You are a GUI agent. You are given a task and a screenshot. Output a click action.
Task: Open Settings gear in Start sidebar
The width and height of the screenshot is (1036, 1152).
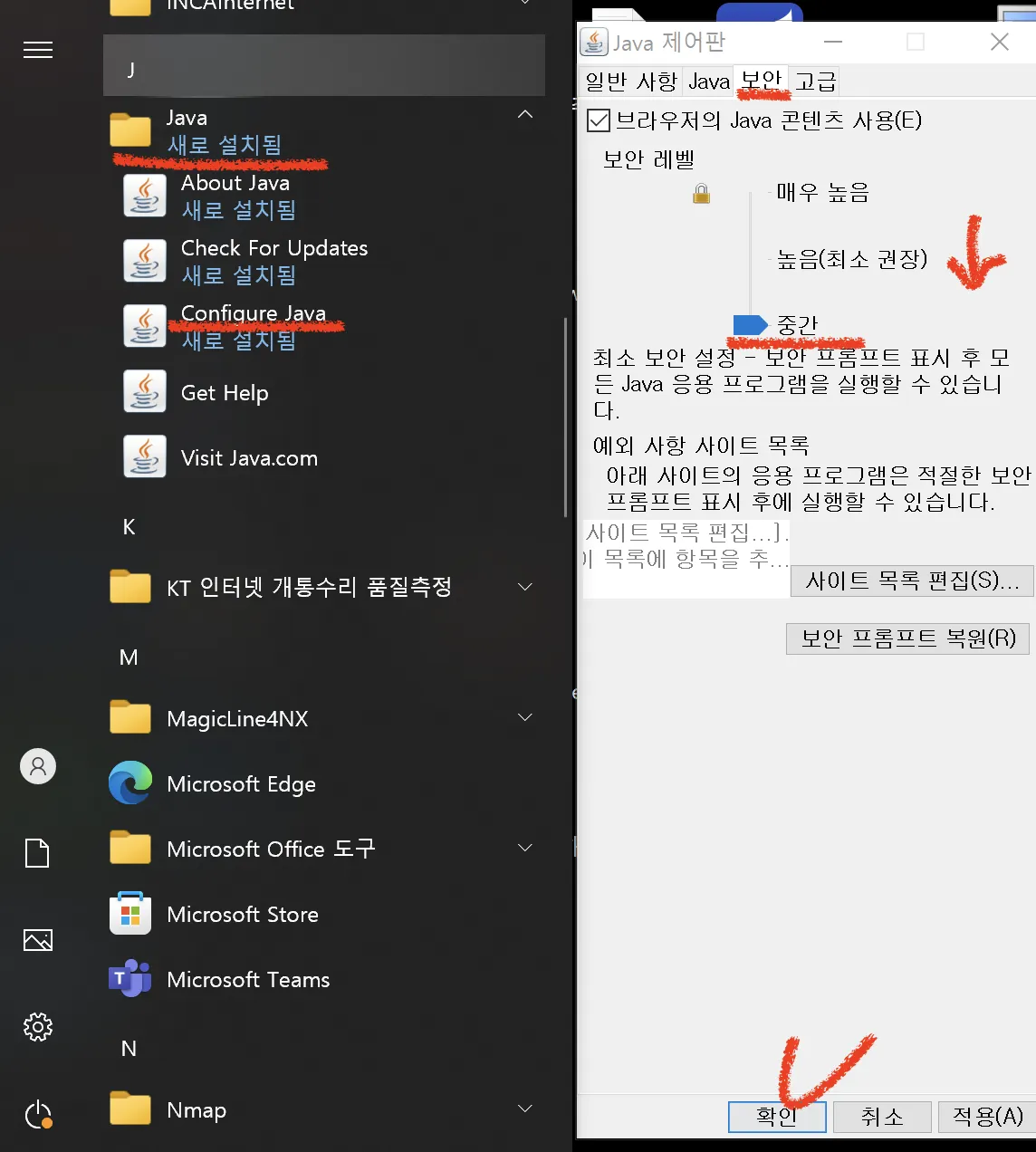tap(38, 1027)
